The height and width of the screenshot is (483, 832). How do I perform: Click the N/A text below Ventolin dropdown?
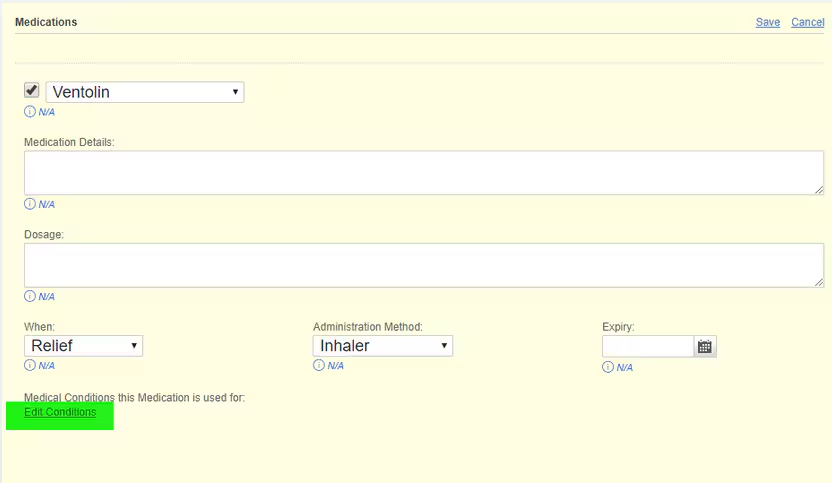pos(46,112)
